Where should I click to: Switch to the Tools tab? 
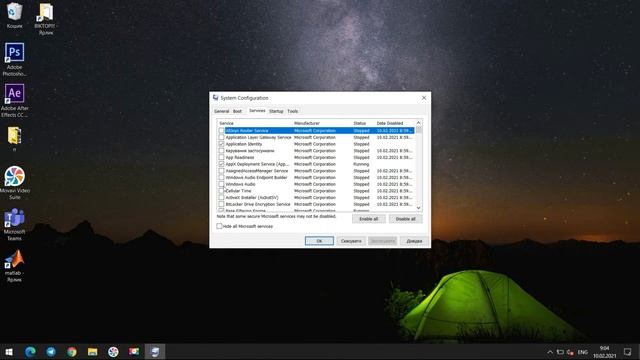(x=293, y=111)
